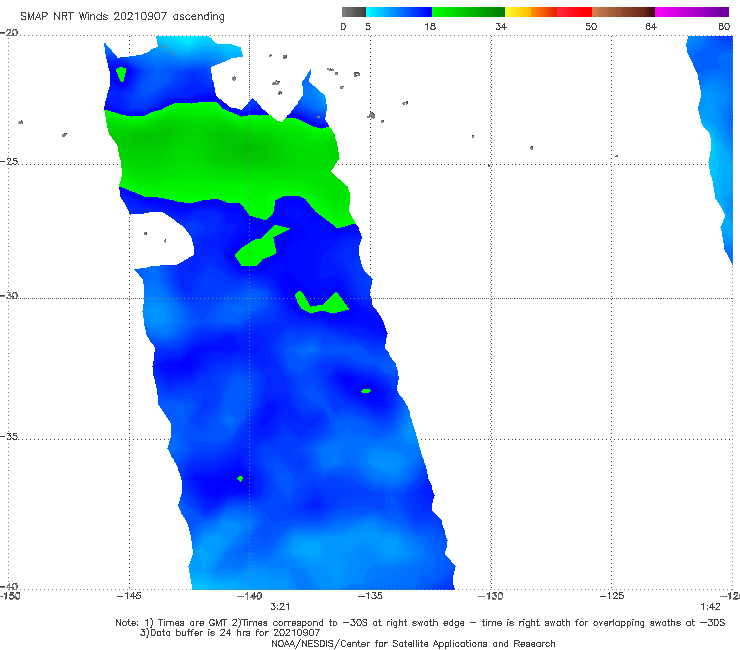Screen dimensions: 740x650
Task: Select the gray 0-5 segment of colorbar
Action: (354, 12)
